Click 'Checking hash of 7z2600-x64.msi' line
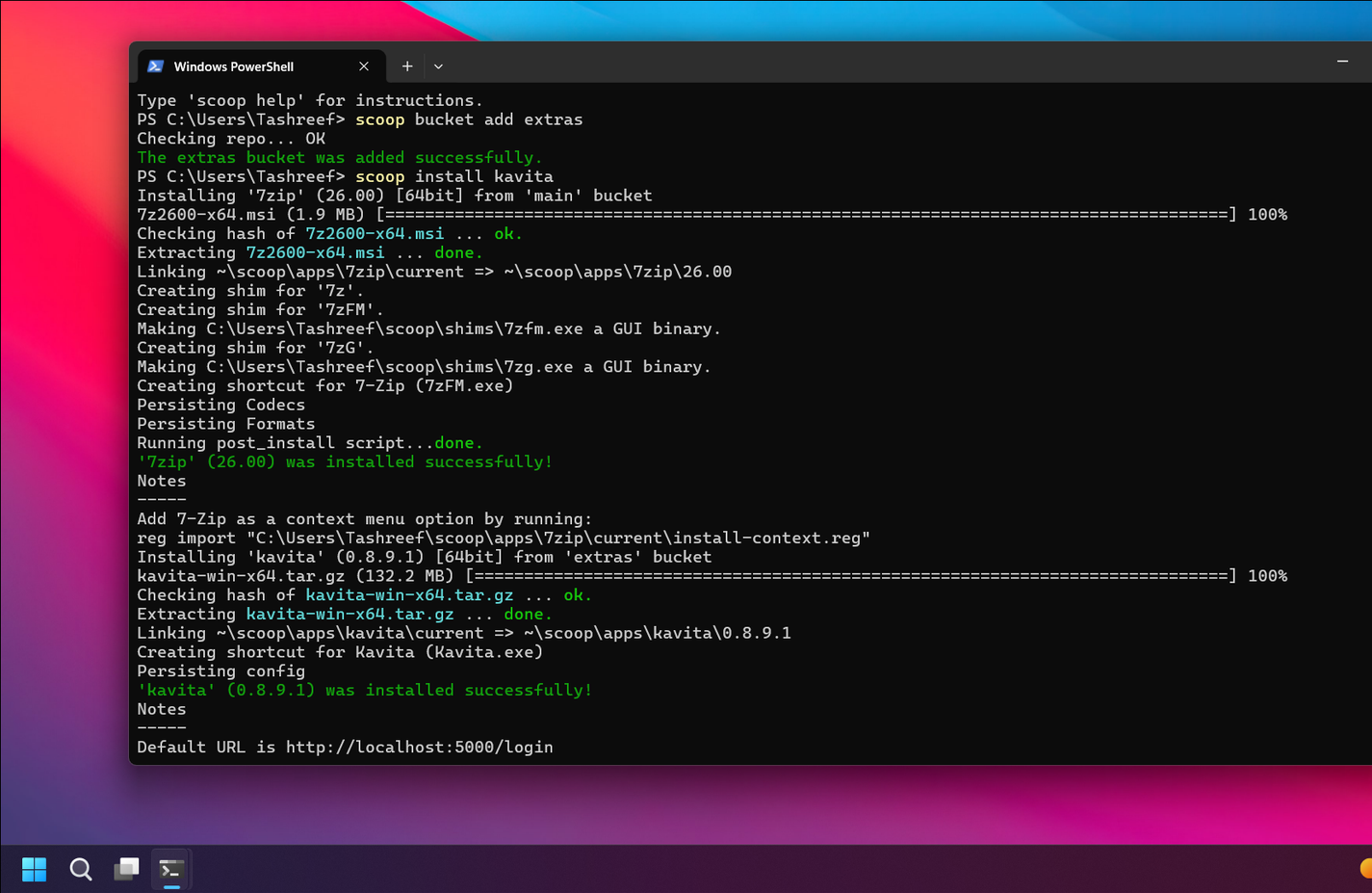This screenshot has height=893, width=1372. (x=330, y=234)
